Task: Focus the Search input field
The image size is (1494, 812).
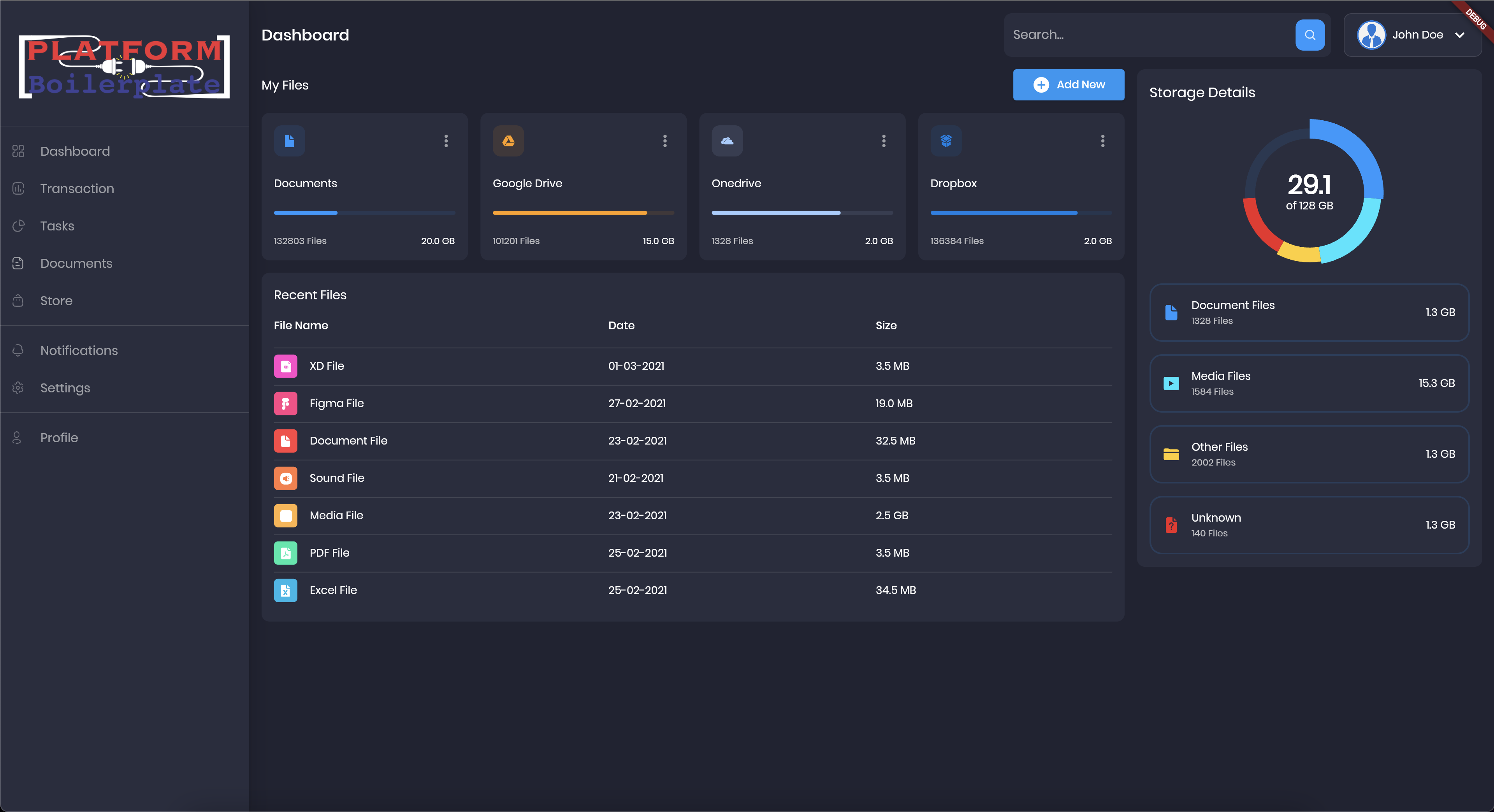Action: [x=1148, y=35]
